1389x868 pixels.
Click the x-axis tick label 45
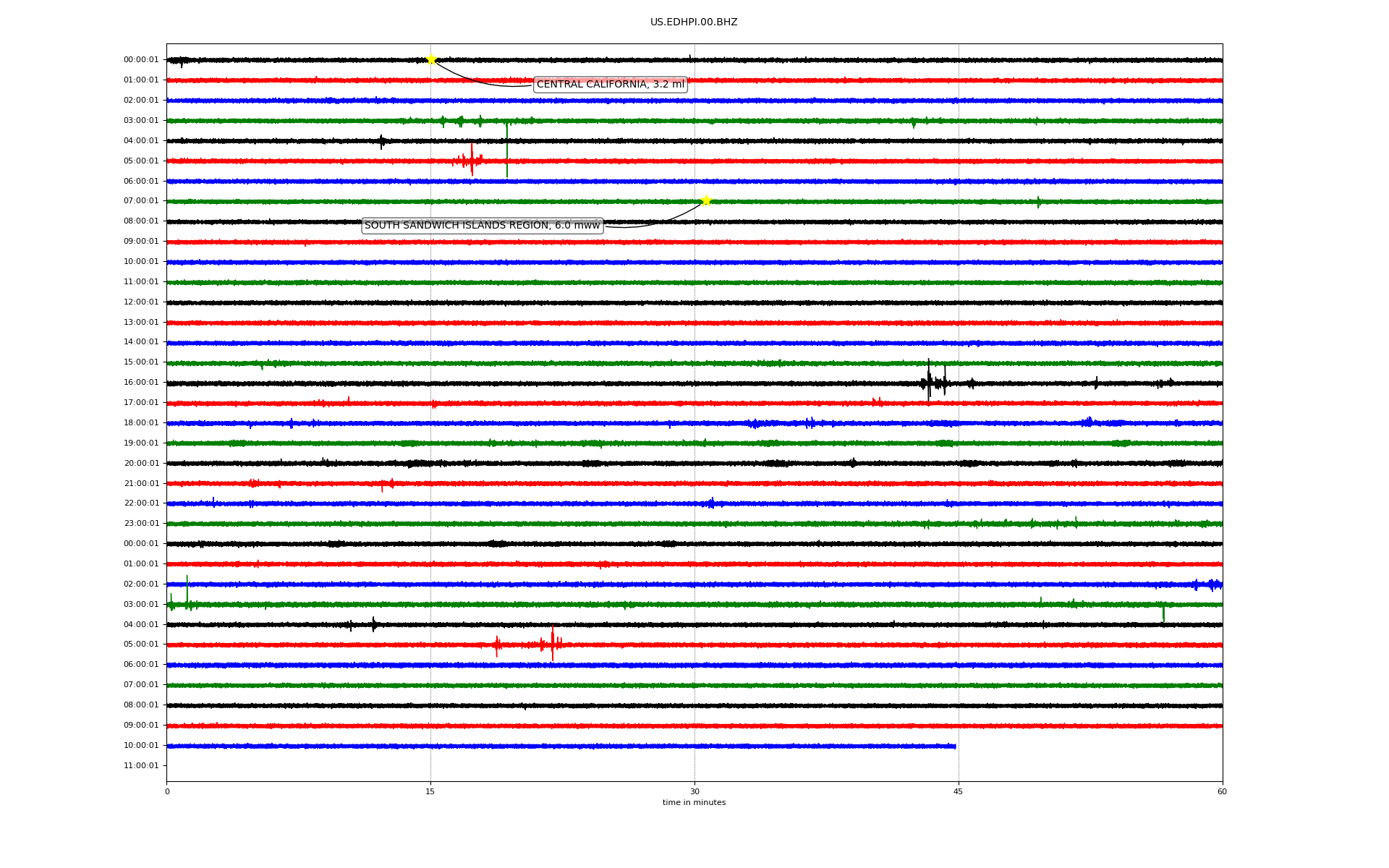[x=958, y=791]
